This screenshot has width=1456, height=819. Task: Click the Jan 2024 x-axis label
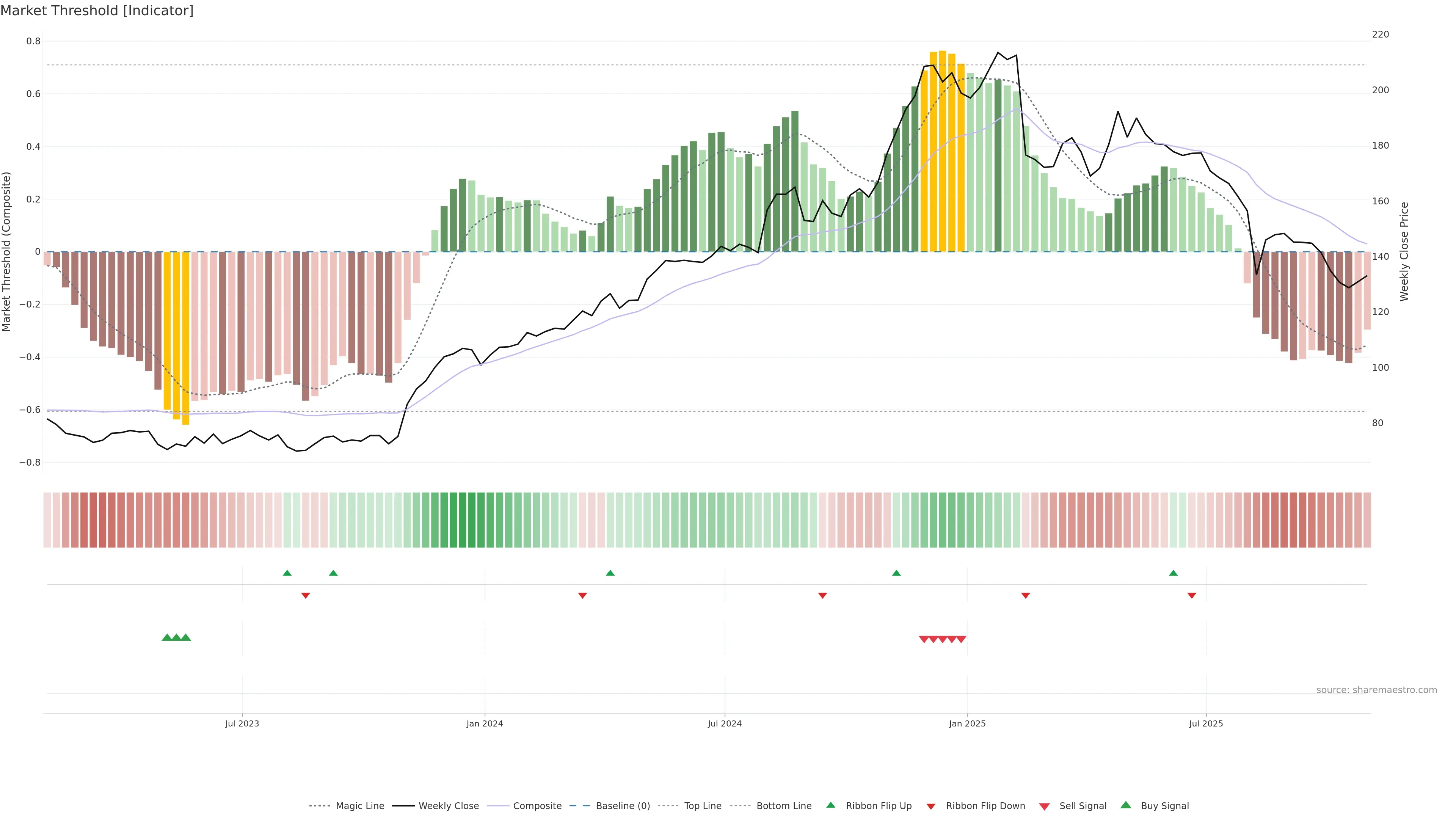tap(485, 723)
